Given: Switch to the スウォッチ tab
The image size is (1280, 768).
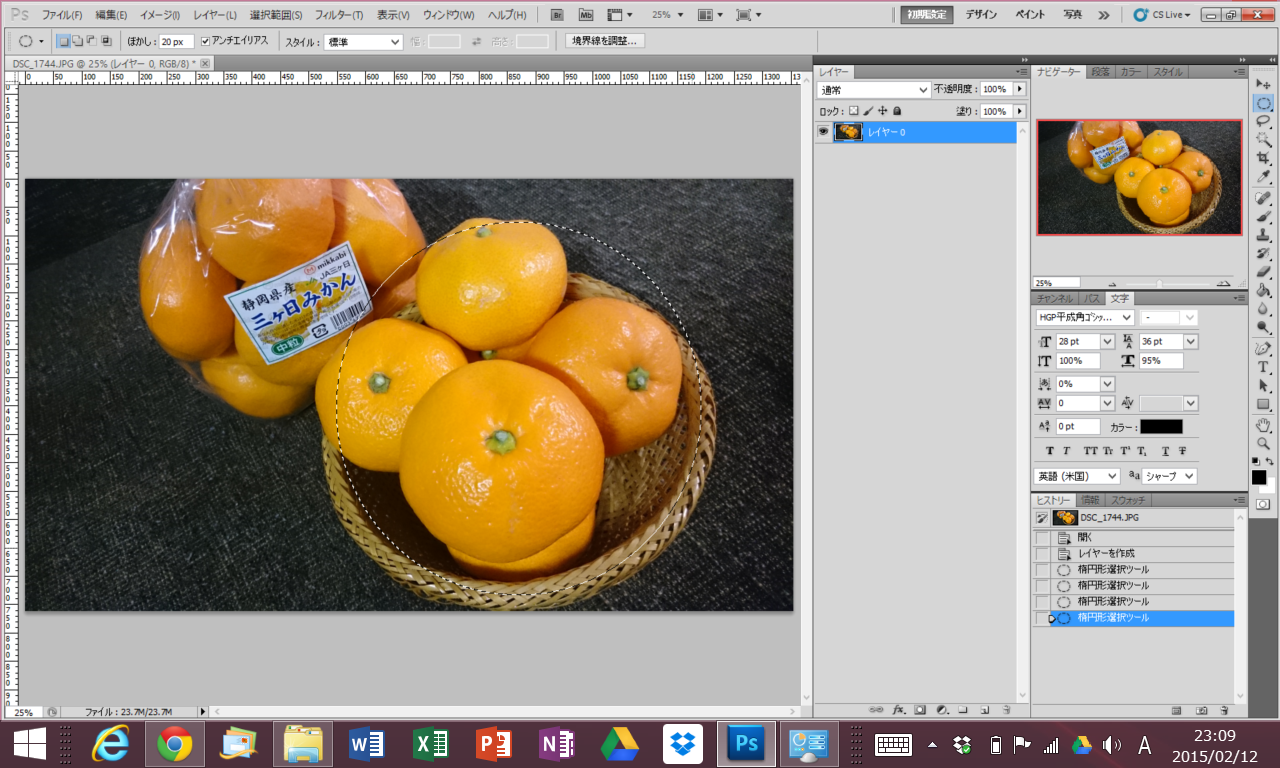Looking at the screenshot, I should pyautogui.click(x=1129, y=499).
